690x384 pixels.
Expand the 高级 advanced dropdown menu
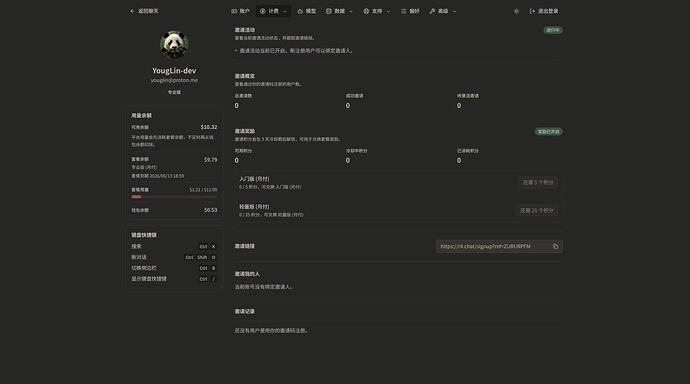pyautogui.click(x=443, y=11)
